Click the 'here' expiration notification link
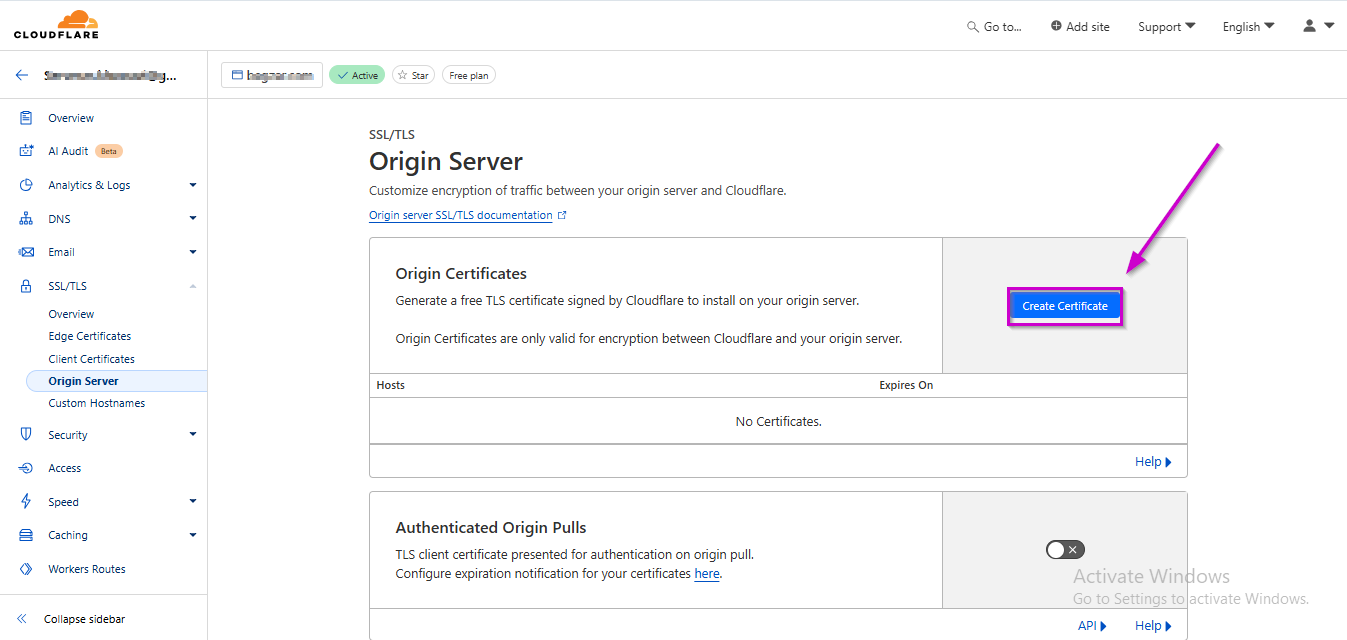The image size is (1347, 640). 706,574
